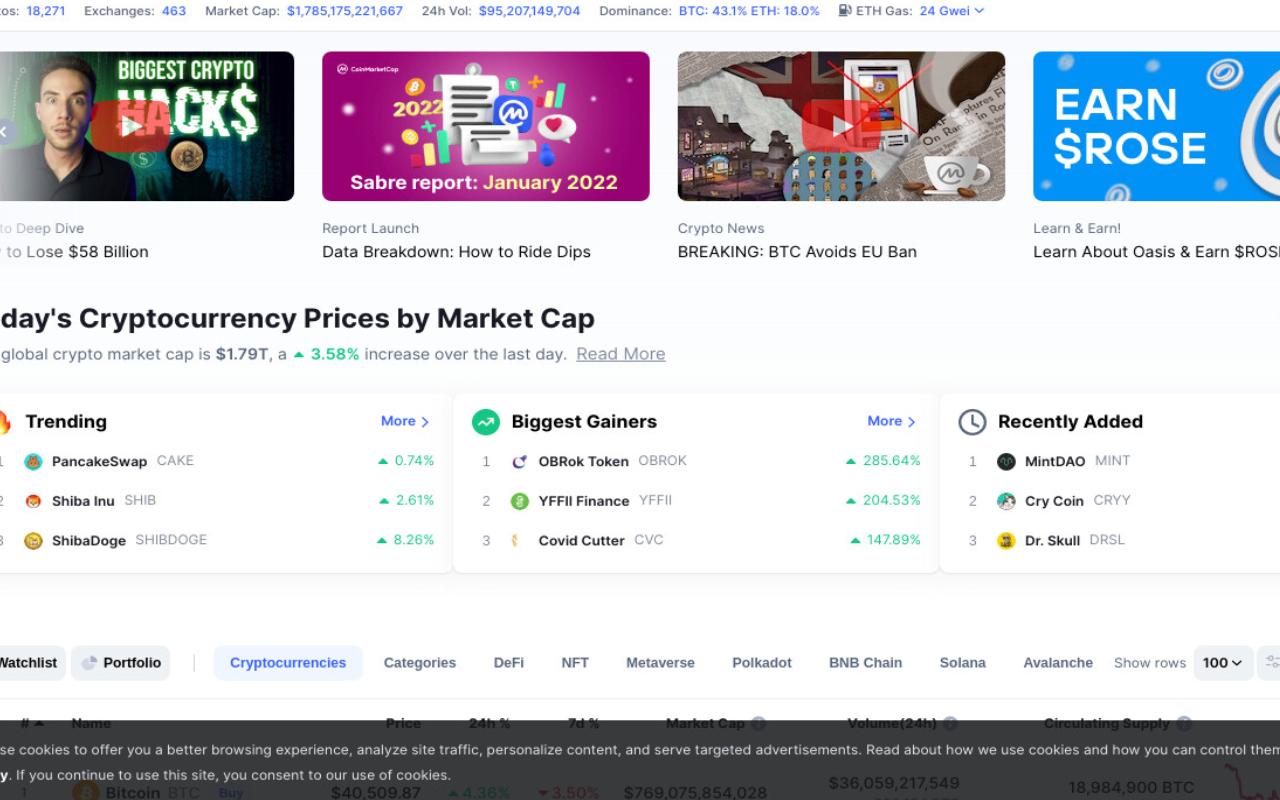Click the ETH Gas pump icon
Image resolution: width=1280 pixels, height=800 pixels.
[x=845, y=11]
